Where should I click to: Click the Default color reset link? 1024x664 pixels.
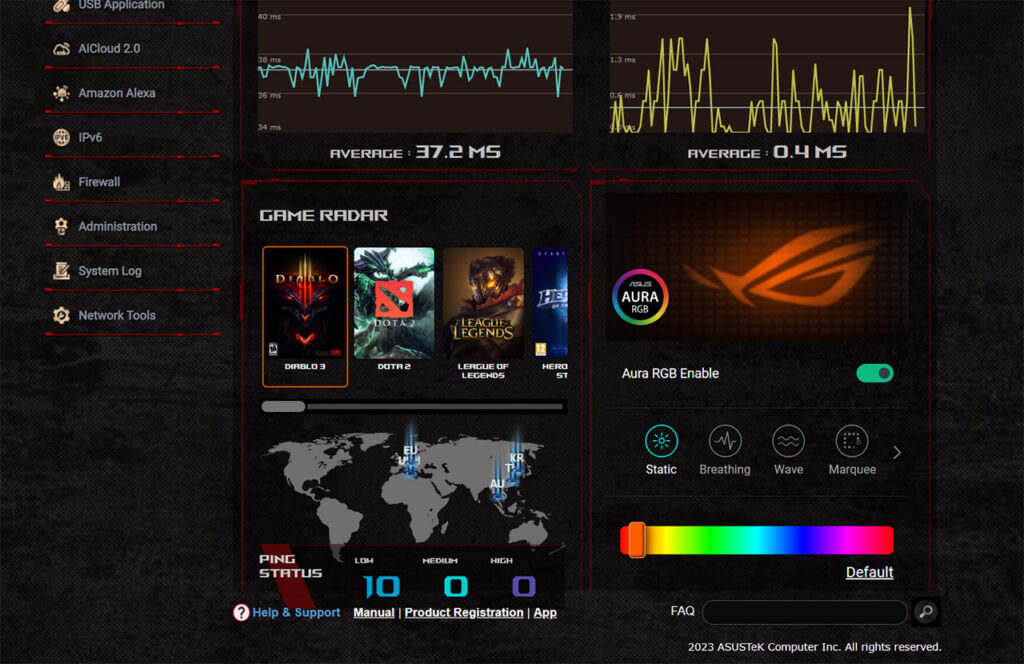[869, 571]
